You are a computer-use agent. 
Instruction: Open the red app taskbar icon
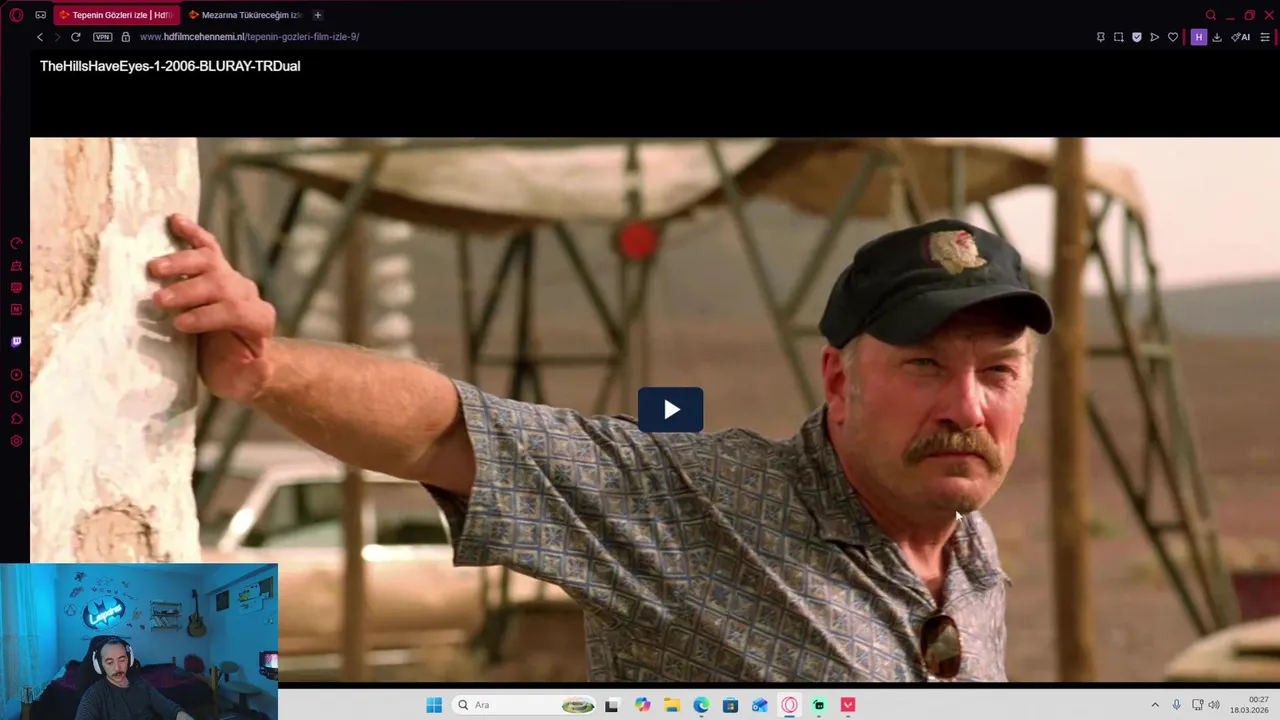[848, 705]
